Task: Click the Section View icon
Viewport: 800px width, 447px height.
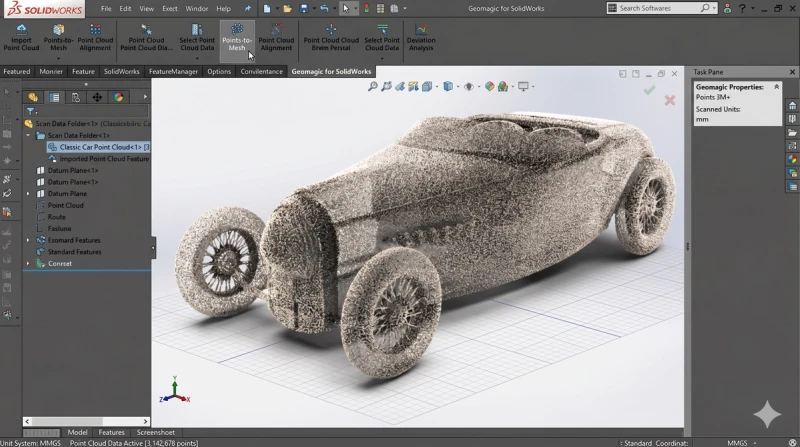Action: point(413,86)
